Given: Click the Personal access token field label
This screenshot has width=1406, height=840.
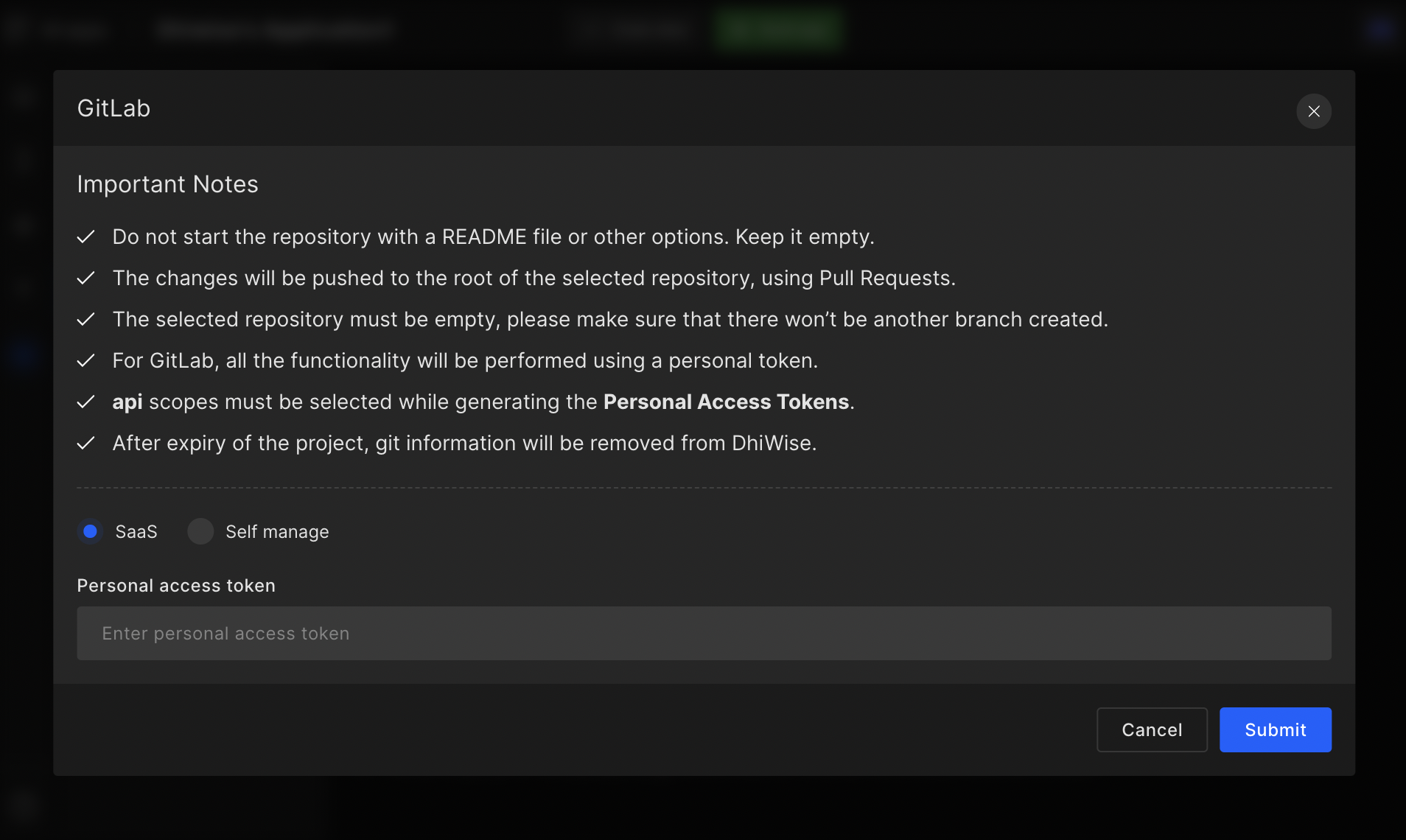Looking at the screenshot, I should click(176, 585).
